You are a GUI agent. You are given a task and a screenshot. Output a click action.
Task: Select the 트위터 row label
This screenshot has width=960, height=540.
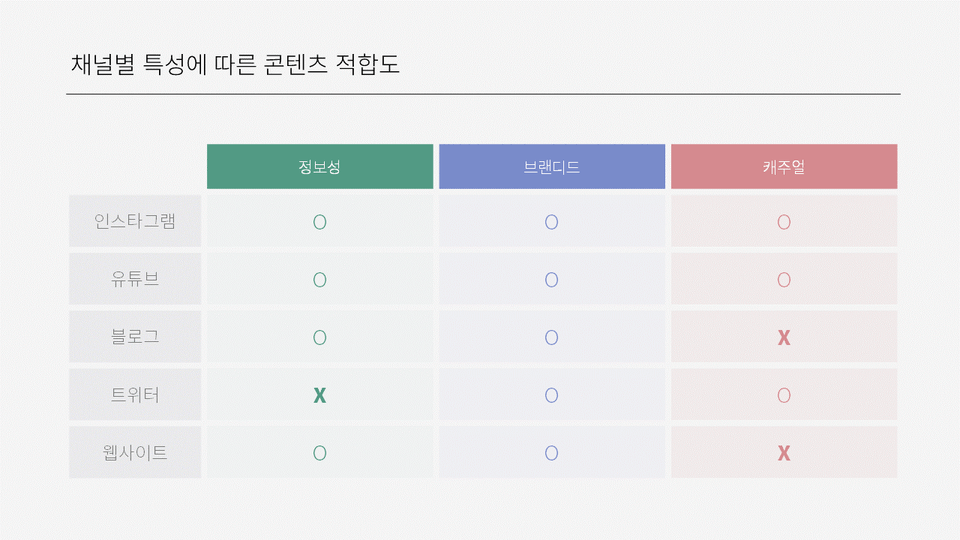tap(135, 394)
